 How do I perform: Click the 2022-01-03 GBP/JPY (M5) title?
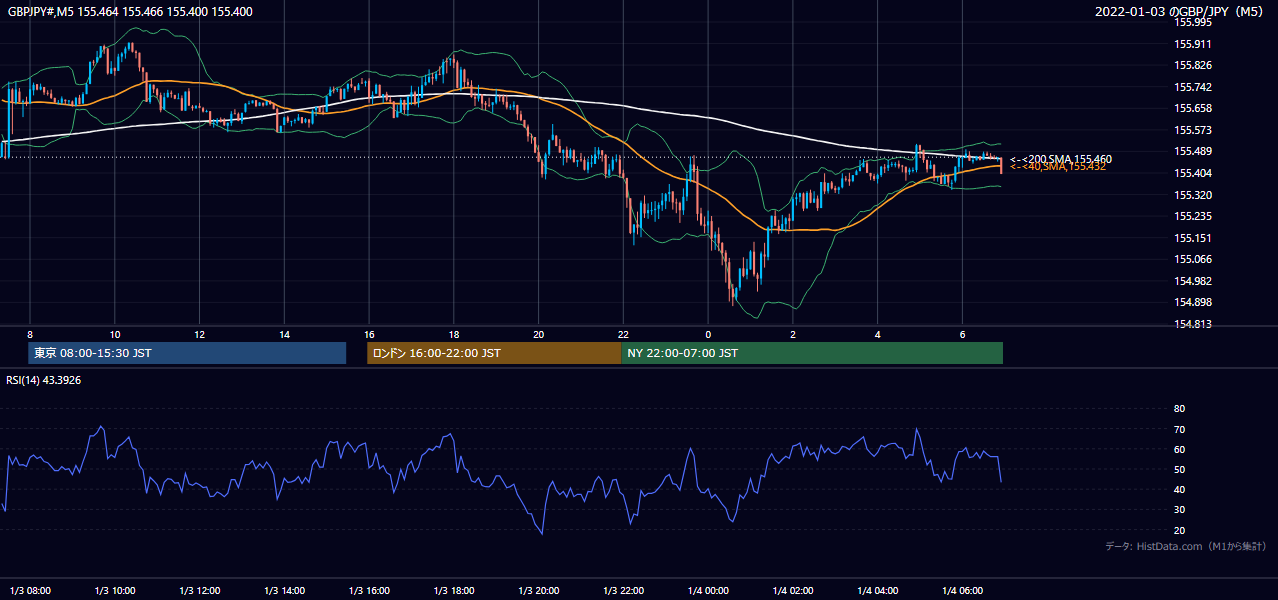[1181, 12]
